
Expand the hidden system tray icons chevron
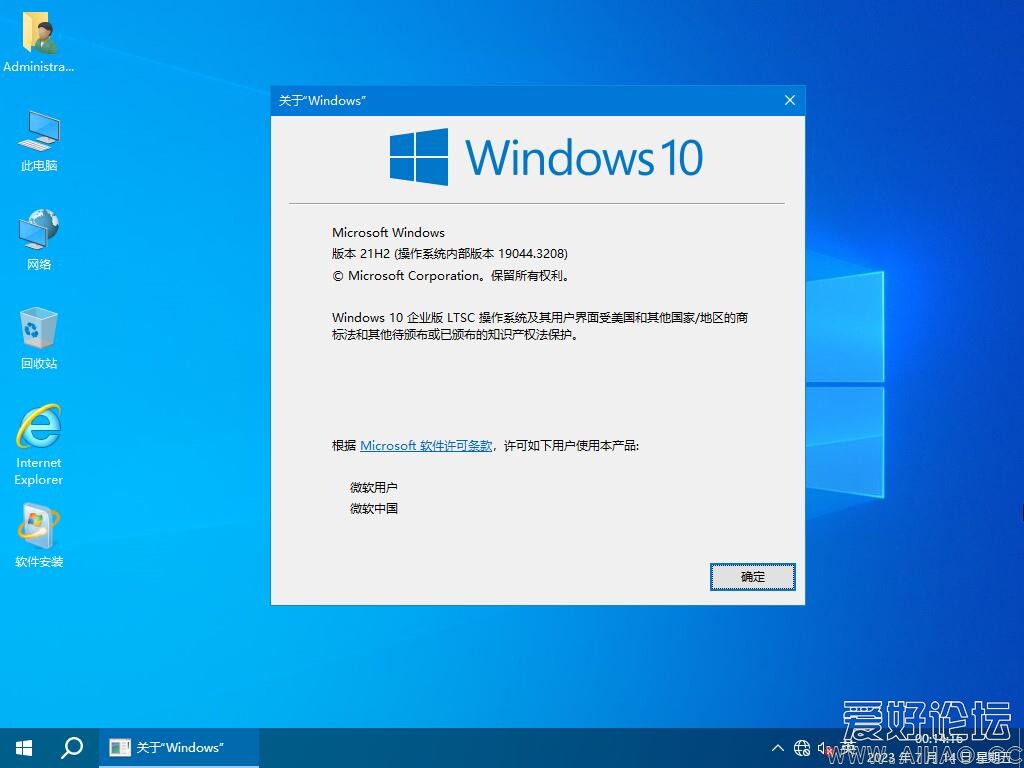coord(778,748)
